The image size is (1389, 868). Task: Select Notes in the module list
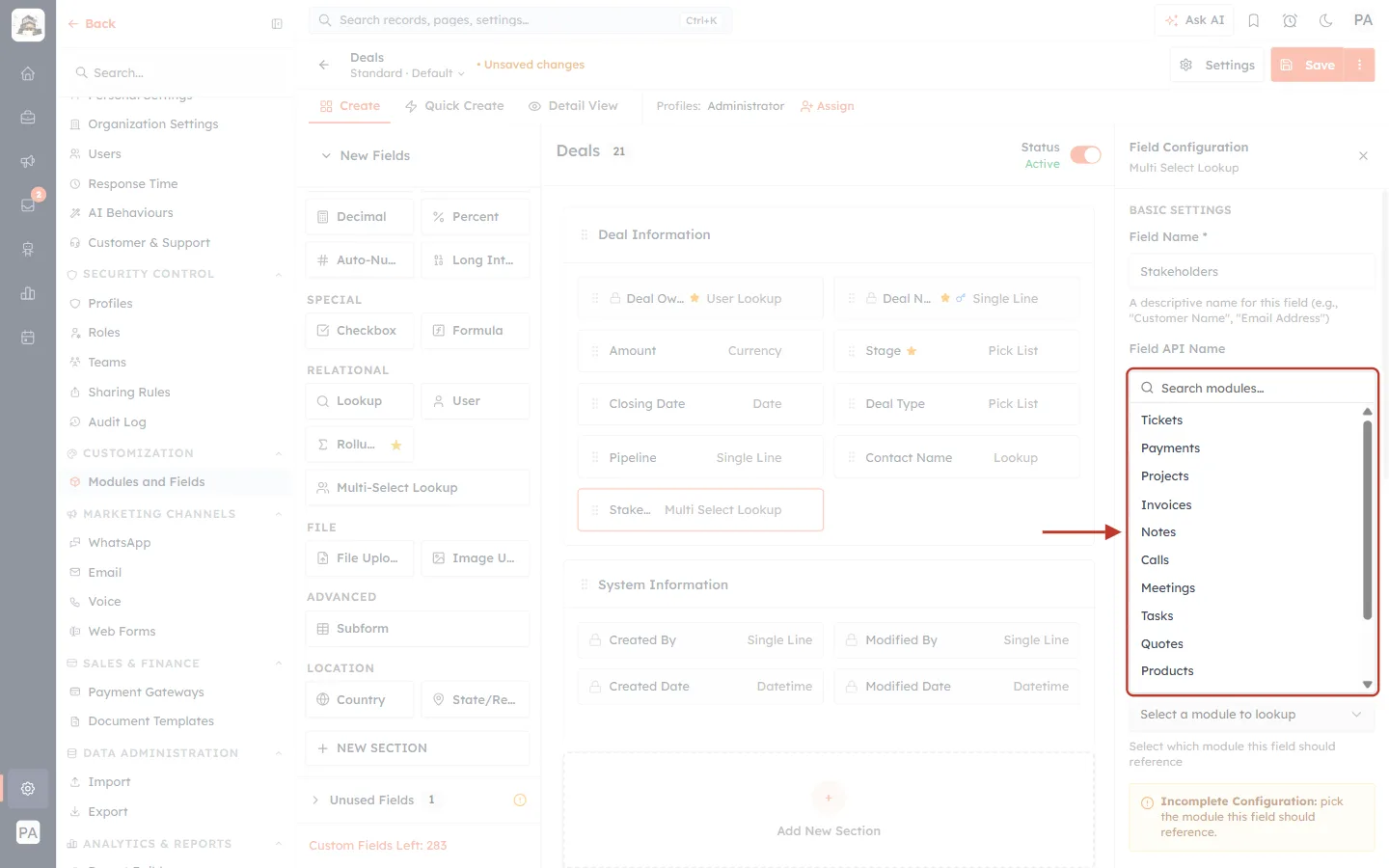point(1158,532)
